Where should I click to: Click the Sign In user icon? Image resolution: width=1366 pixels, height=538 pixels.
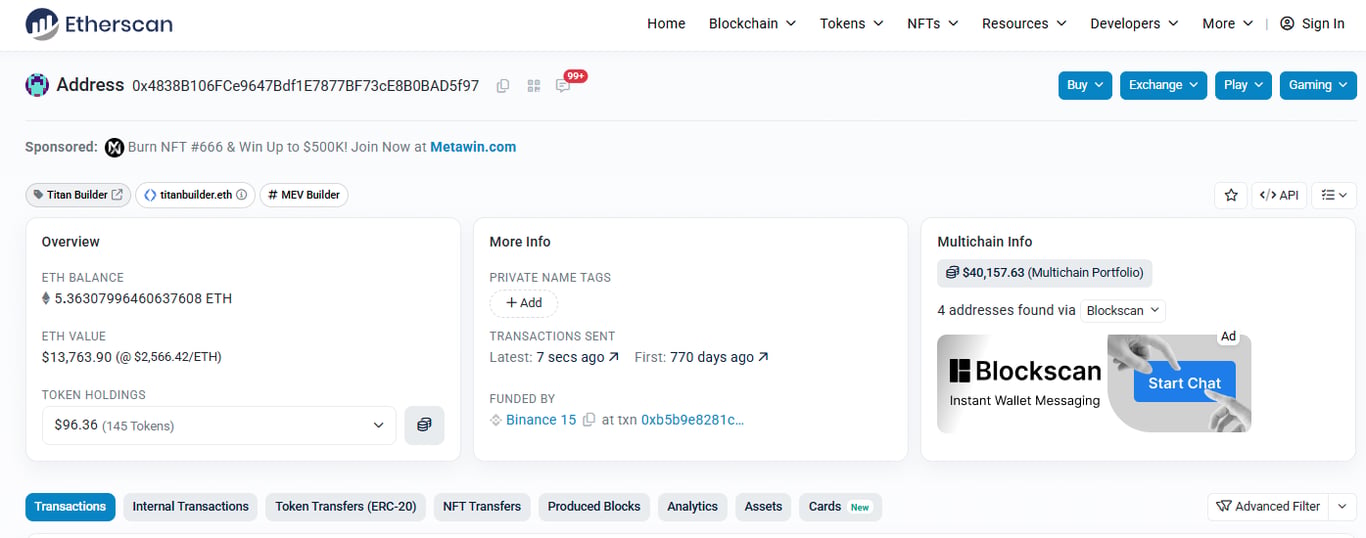(x=1287, y=24)
